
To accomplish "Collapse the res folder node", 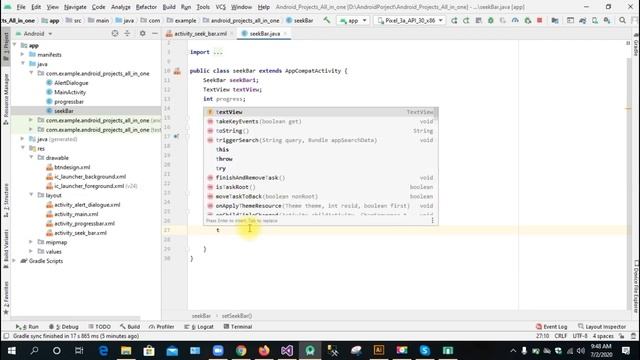I will (x=23, y=149).
